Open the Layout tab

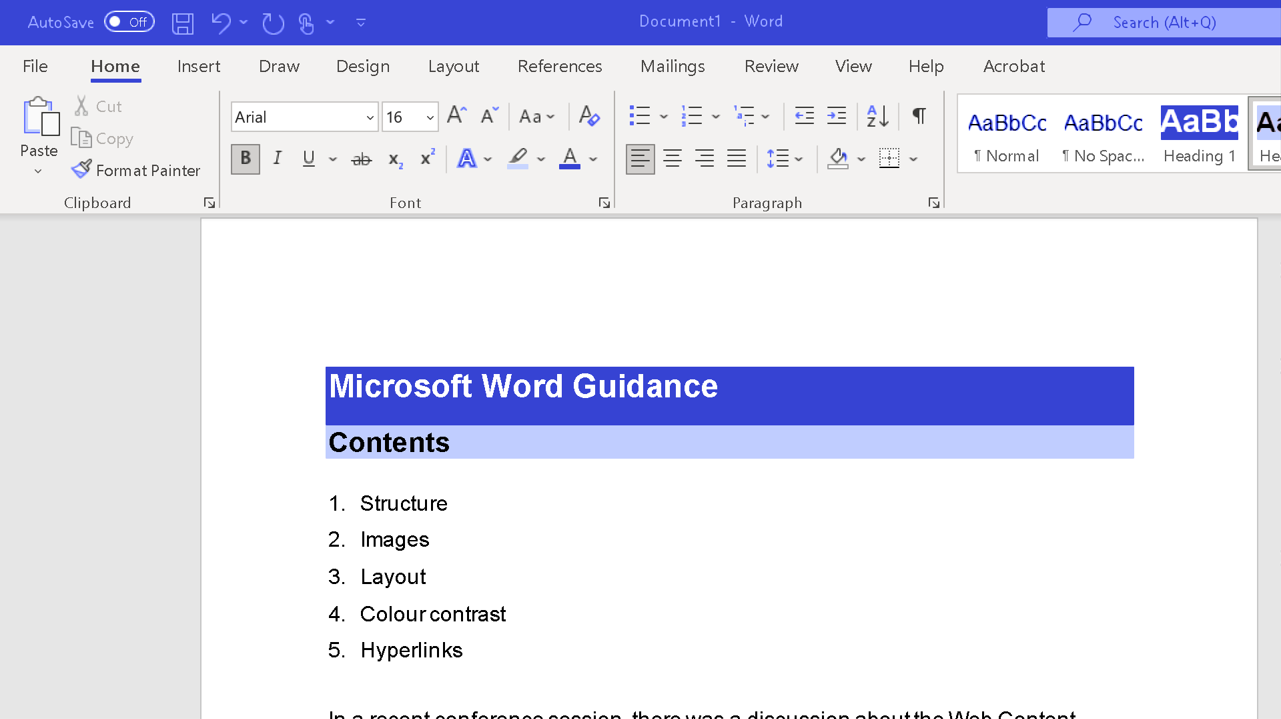(454, 66)
